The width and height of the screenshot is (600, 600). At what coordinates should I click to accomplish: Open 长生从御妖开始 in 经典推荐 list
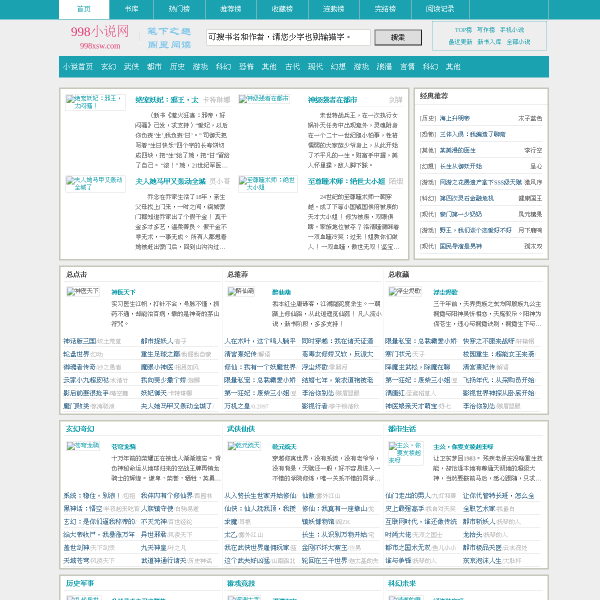461,166
